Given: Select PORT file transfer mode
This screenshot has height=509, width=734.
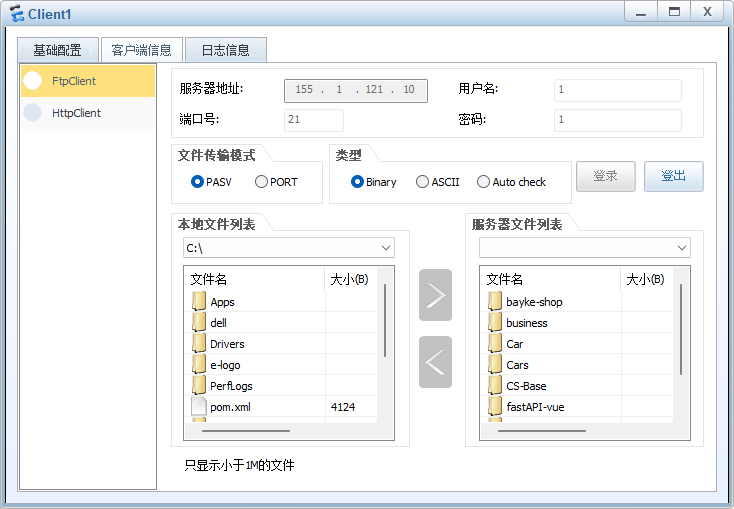Looking at the screenshot, I should pyautogui.click(x=262, y=182).
